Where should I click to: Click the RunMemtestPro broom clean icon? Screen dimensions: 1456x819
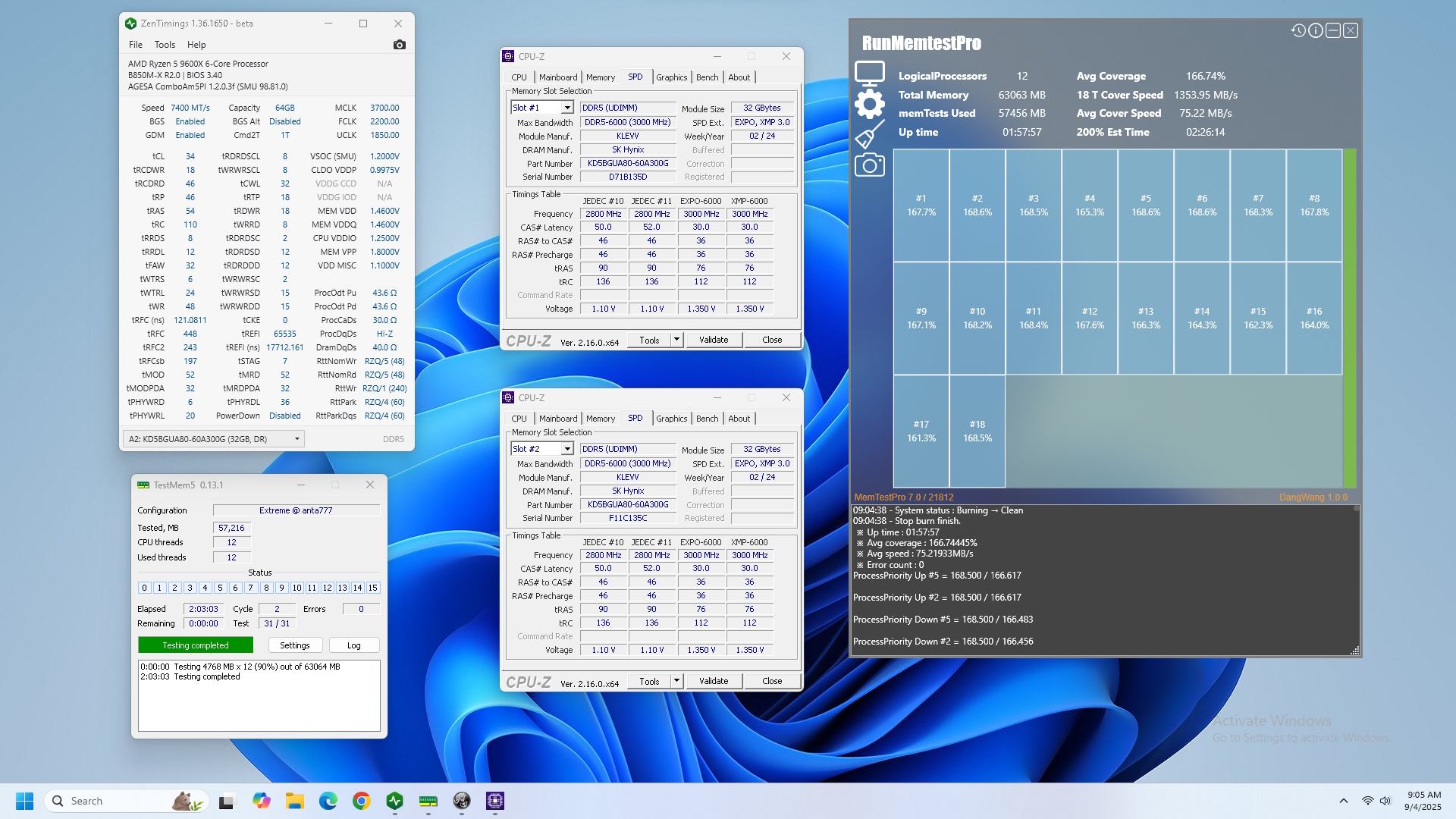click(869, 135)
